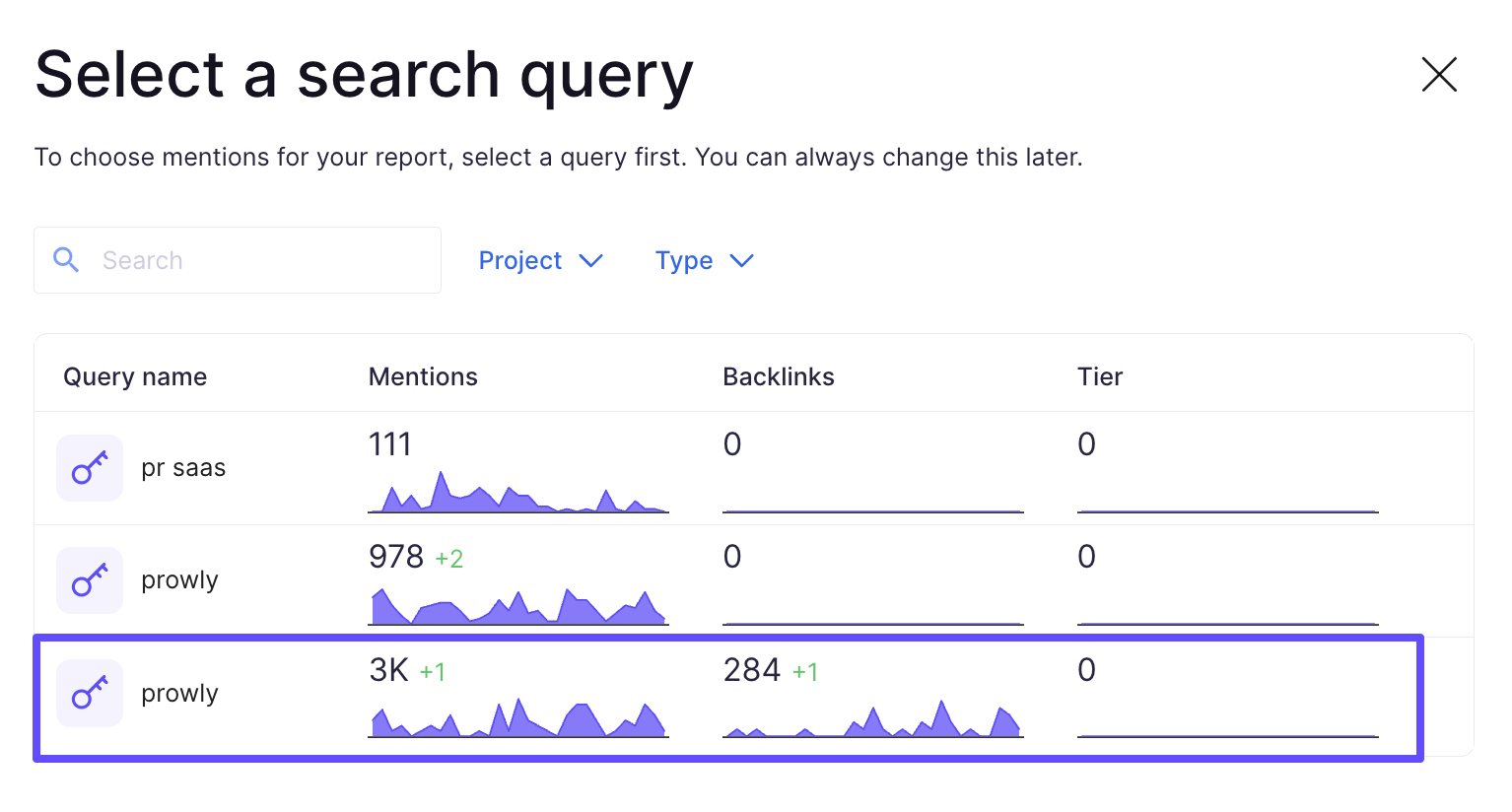Click the Tier column header

[x=1100, y=376]
